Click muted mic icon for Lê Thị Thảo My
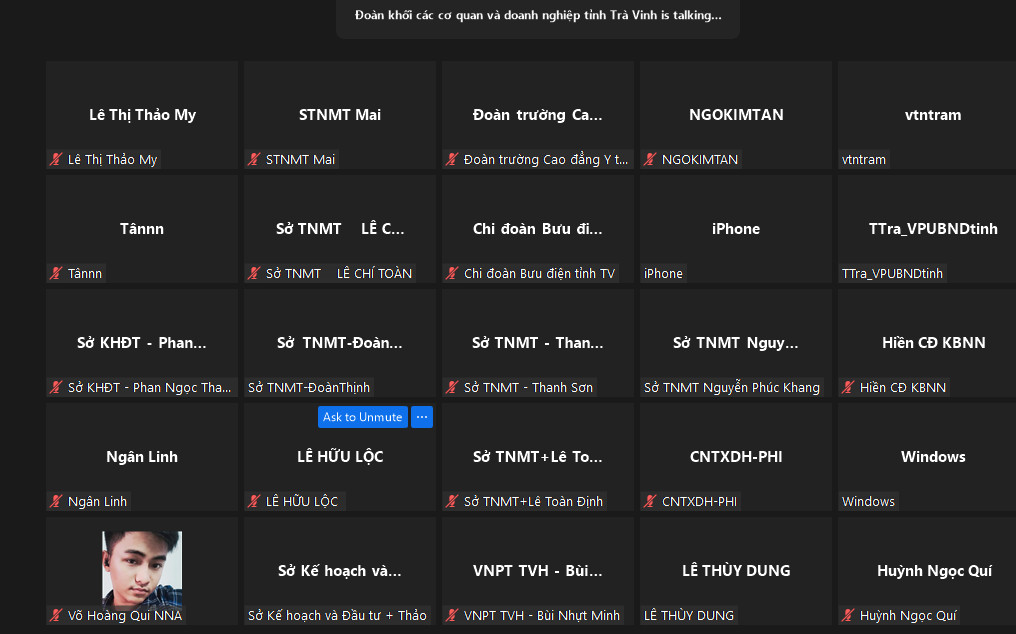The image size is (1016, 634). point(57,160)
